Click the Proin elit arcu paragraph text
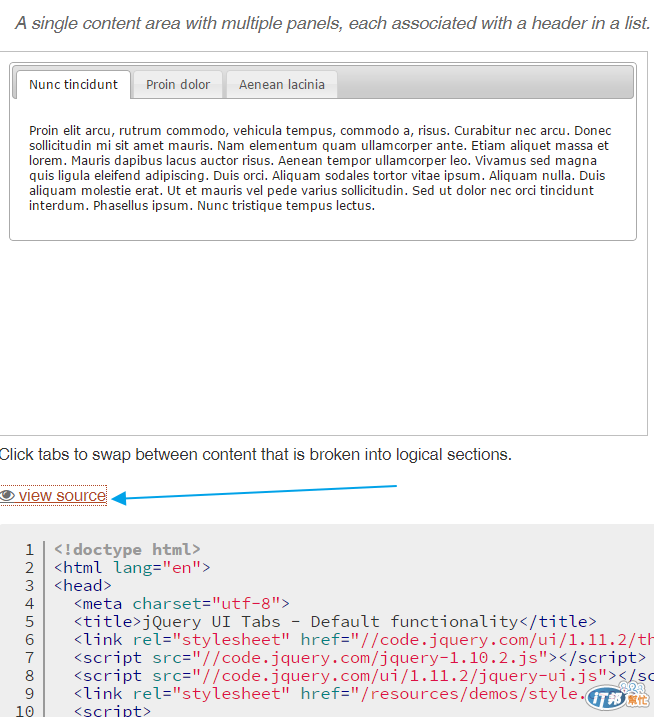 (x=320, y=168)
